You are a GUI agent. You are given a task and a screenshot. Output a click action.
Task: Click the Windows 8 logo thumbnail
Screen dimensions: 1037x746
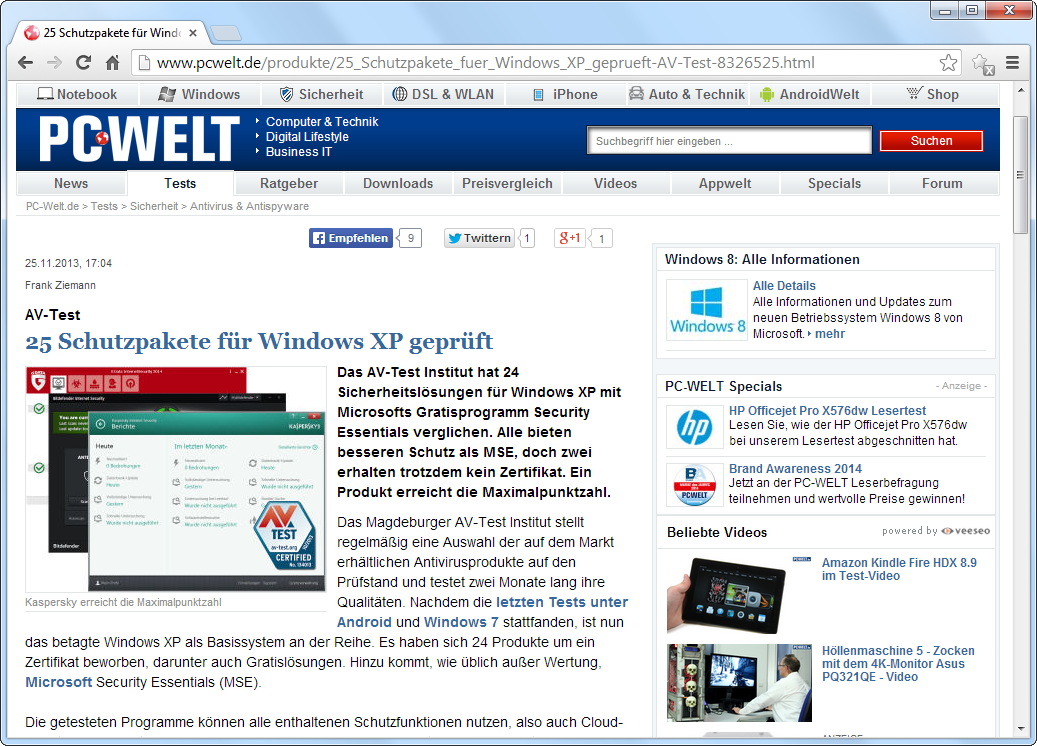(707, 310)
